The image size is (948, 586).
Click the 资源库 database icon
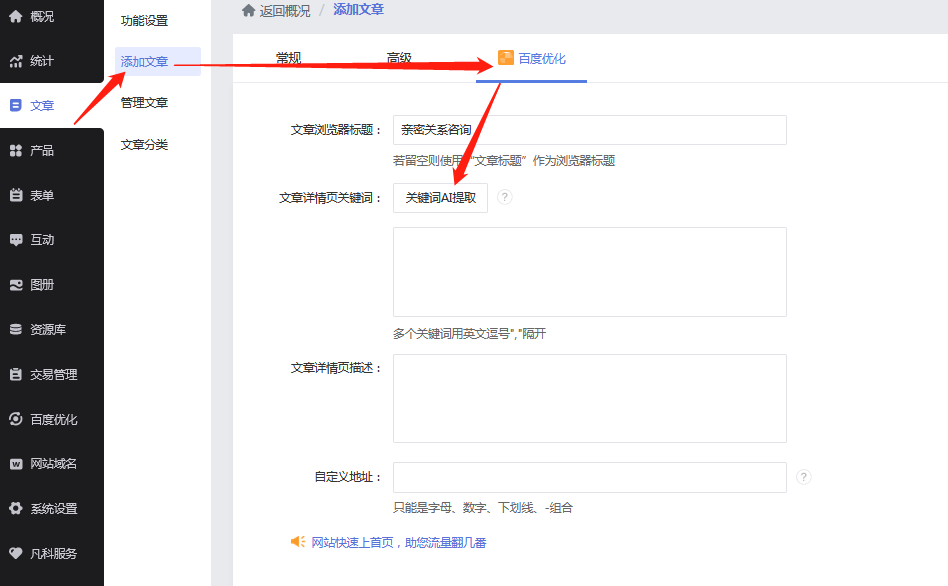(16, 329)
